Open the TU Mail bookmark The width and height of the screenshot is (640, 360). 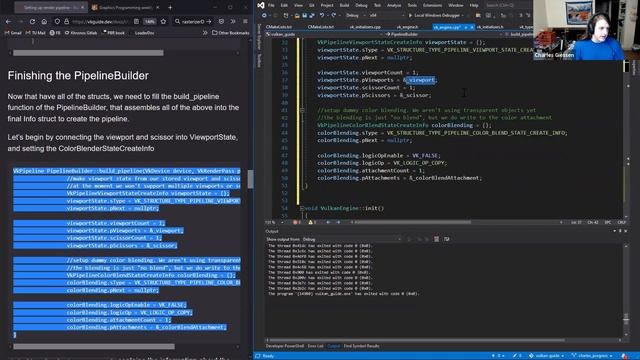(x=36, y=33)
